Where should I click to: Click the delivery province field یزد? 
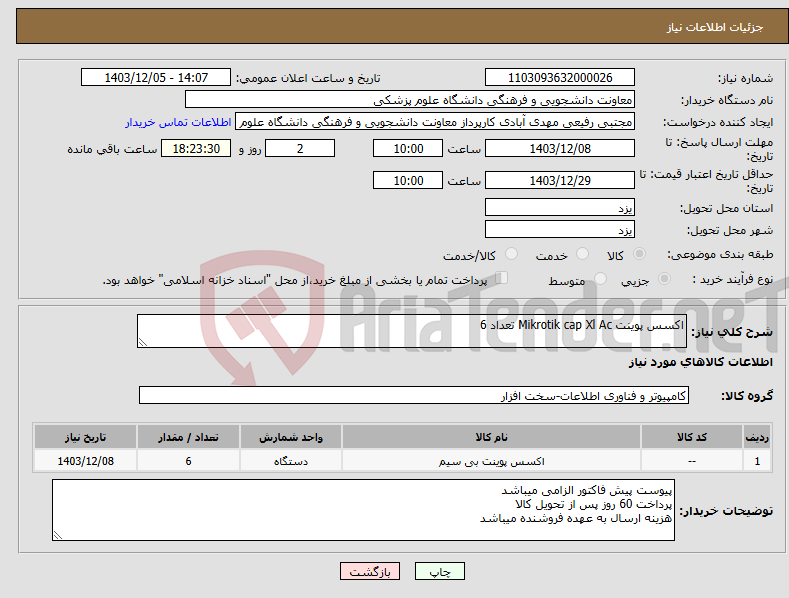pos(560,207)
